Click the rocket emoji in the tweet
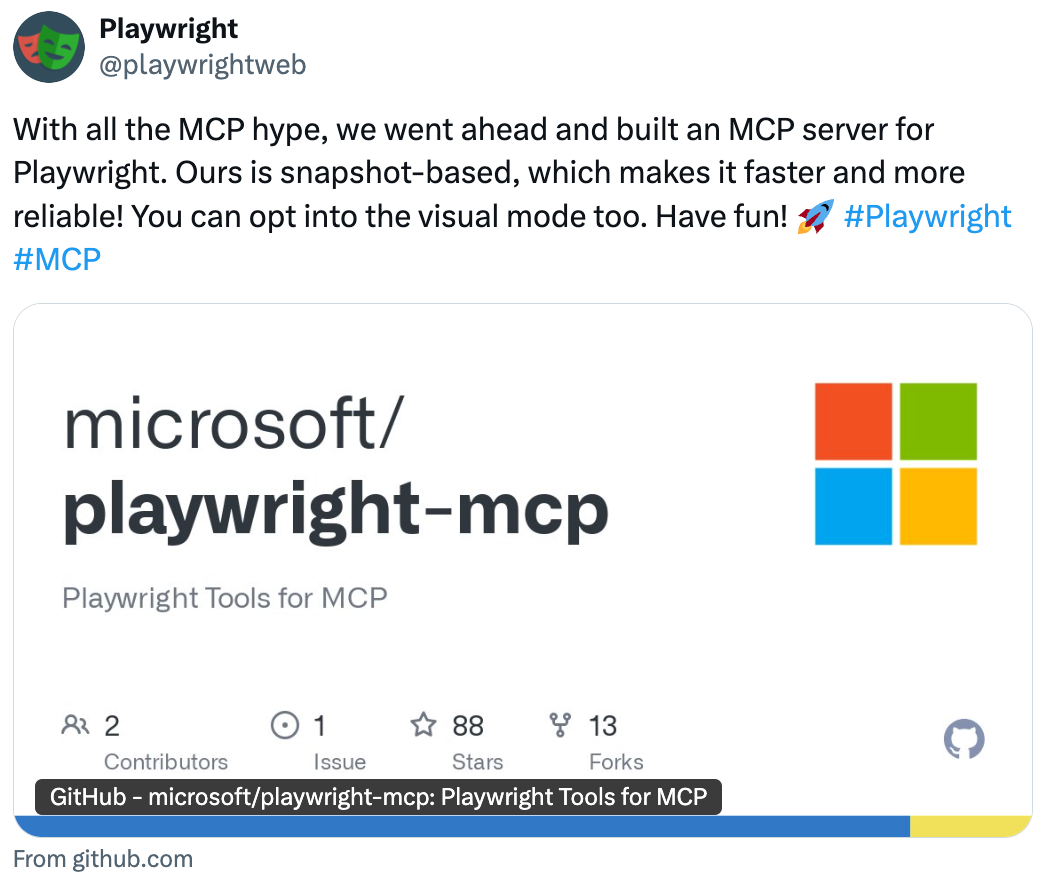The width and height of the screenshot is (1048, 884). tap(815, 216)
